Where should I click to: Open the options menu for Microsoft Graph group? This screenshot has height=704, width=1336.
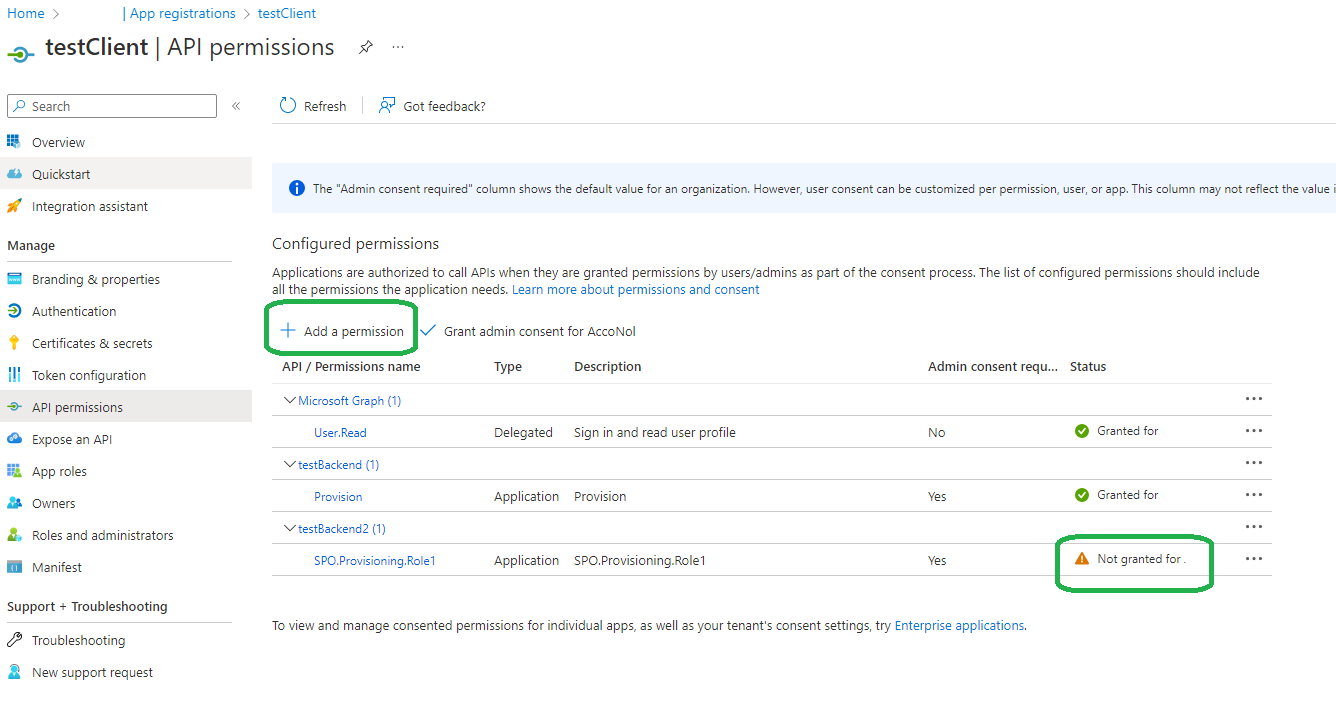(x=1254, y=398)
